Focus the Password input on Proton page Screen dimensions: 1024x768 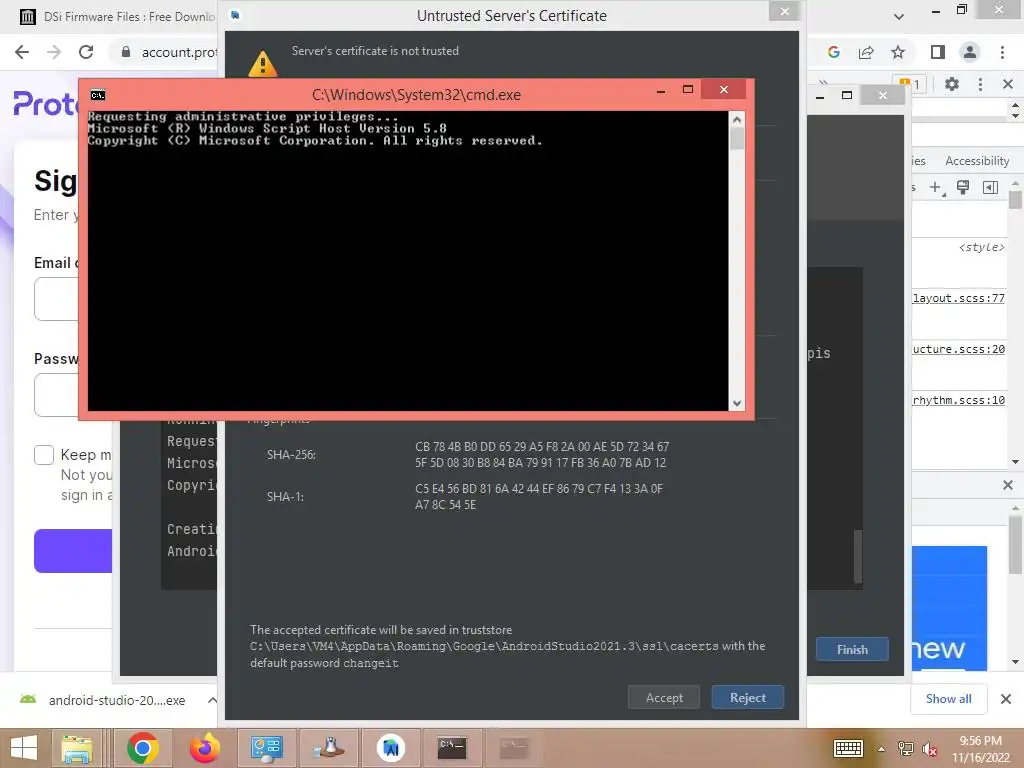tap(56, 395)
